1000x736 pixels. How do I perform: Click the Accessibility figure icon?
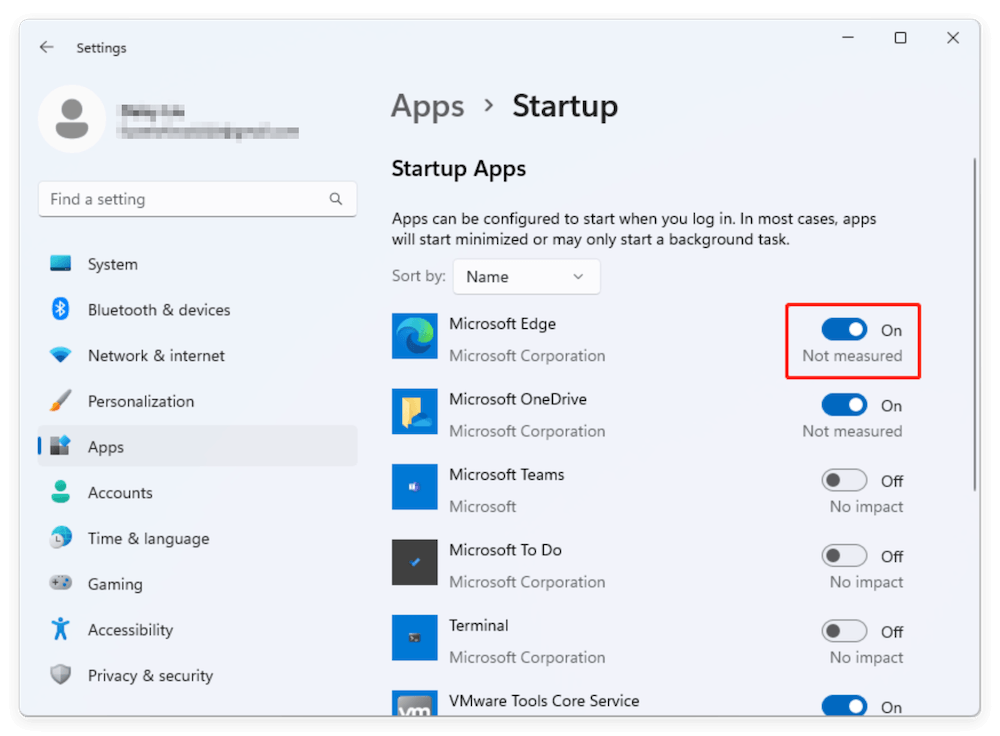click(x=61, y=629)
